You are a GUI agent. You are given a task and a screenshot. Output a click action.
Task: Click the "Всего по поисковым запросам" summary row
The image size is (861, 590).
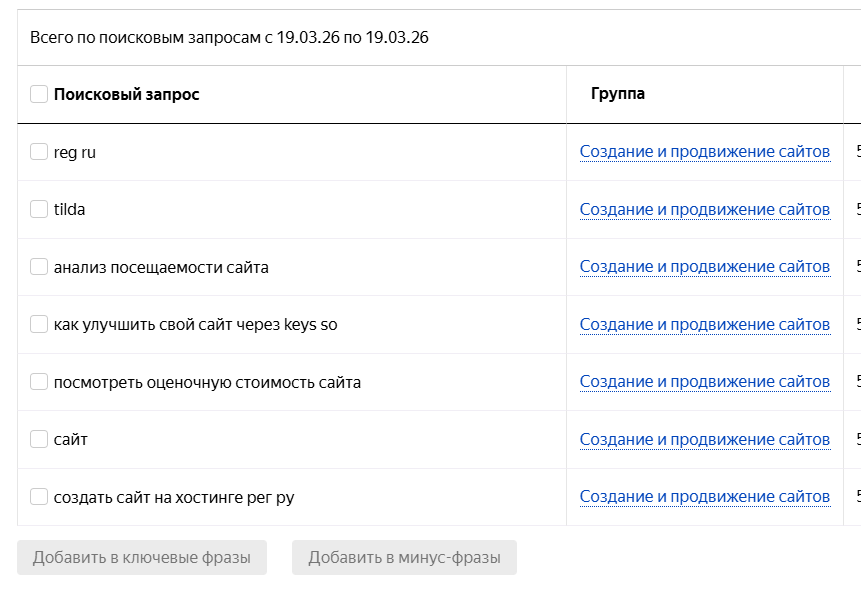229,38
